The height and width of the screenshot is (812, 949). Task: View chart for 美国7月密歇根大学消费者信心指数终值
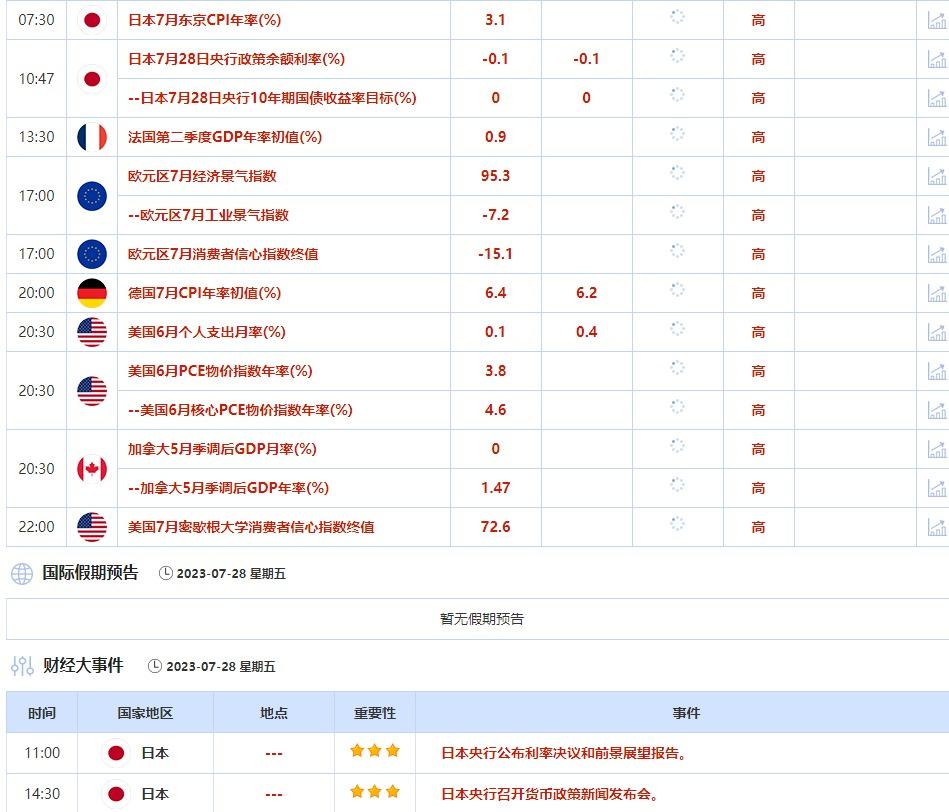click(x=936, y=527)
